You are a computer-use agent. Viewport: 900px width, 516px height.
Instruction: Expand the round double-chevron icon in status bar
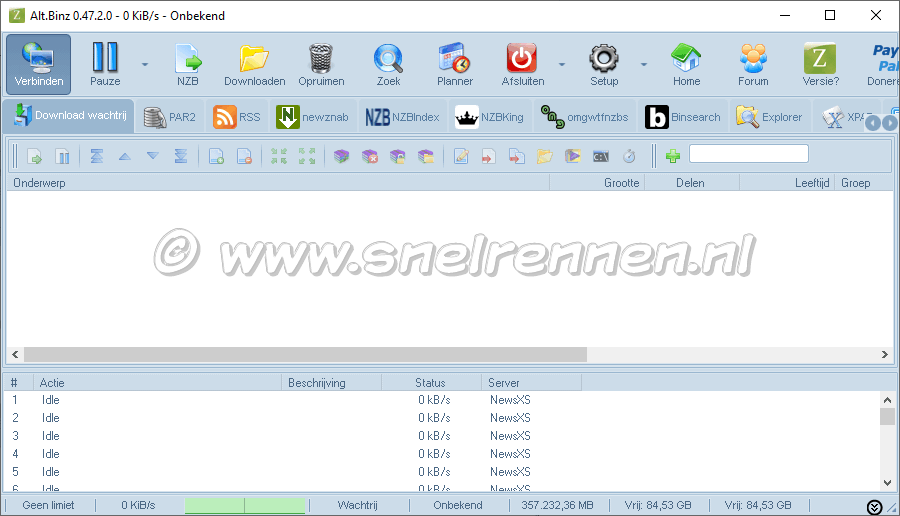coord(874,507)
